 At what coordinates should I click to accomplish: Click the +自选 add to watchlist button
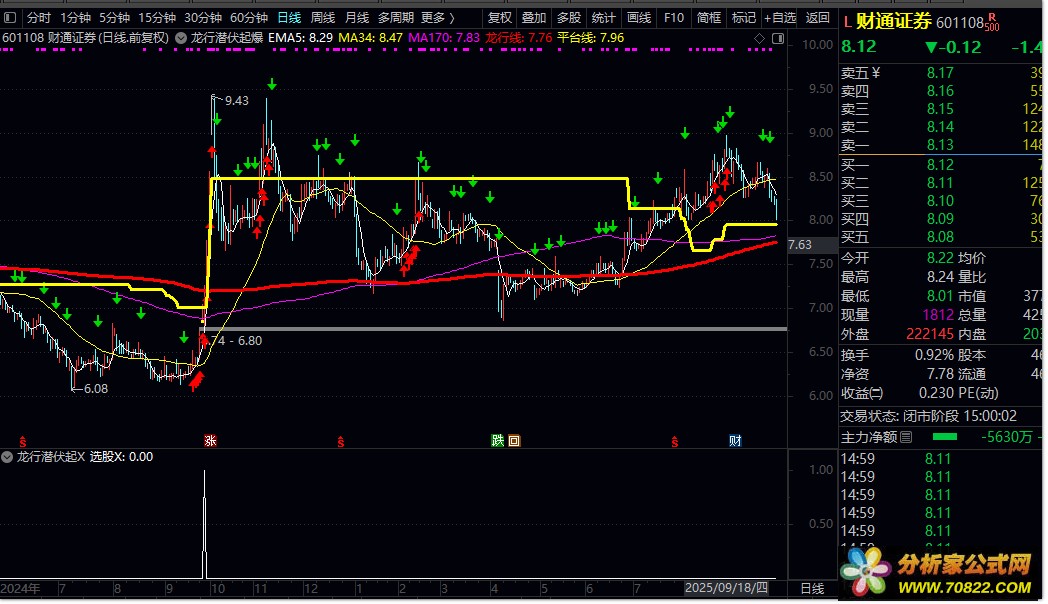point(779,17)
